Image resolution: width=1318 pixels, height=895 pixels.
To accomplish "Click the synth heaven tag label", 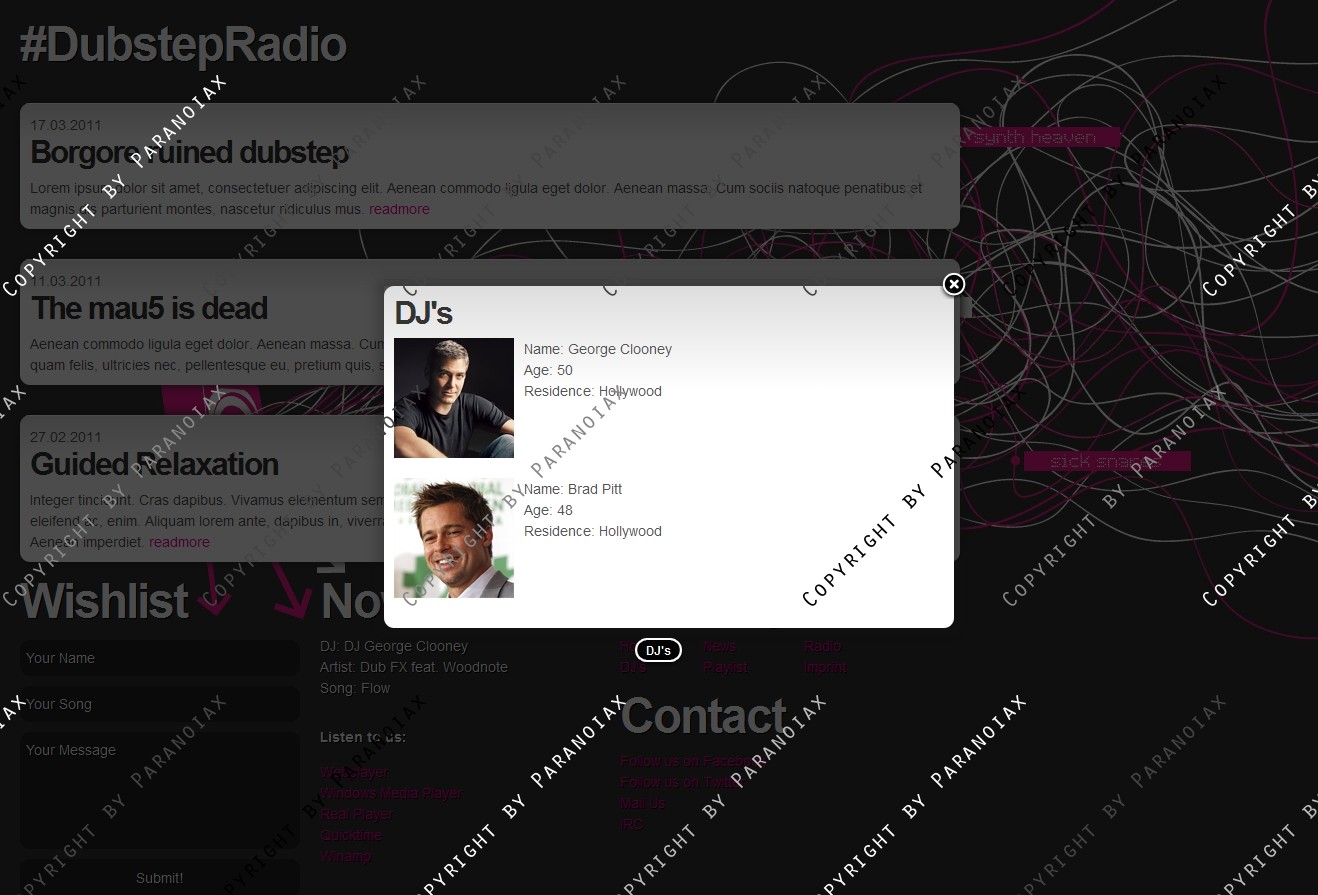I will (1036, 138).
